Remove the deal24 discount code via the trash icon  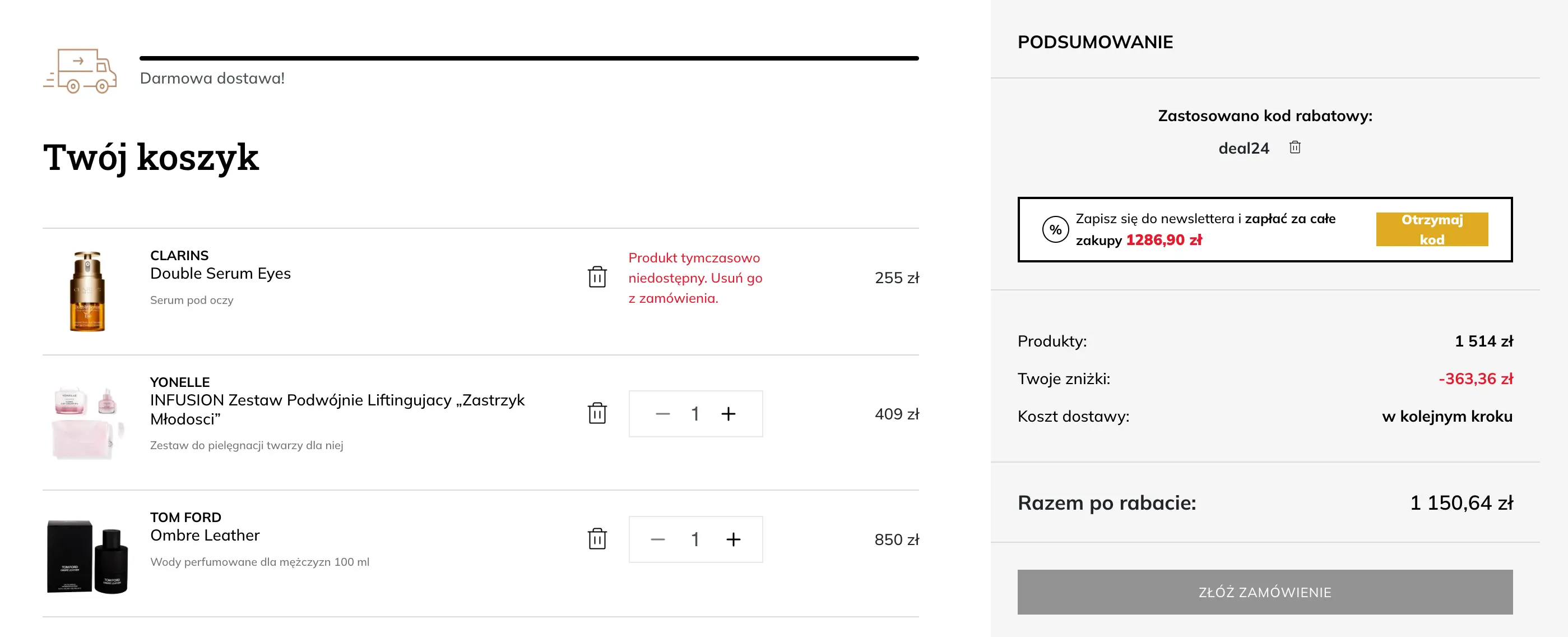(x=1295, y=147)
